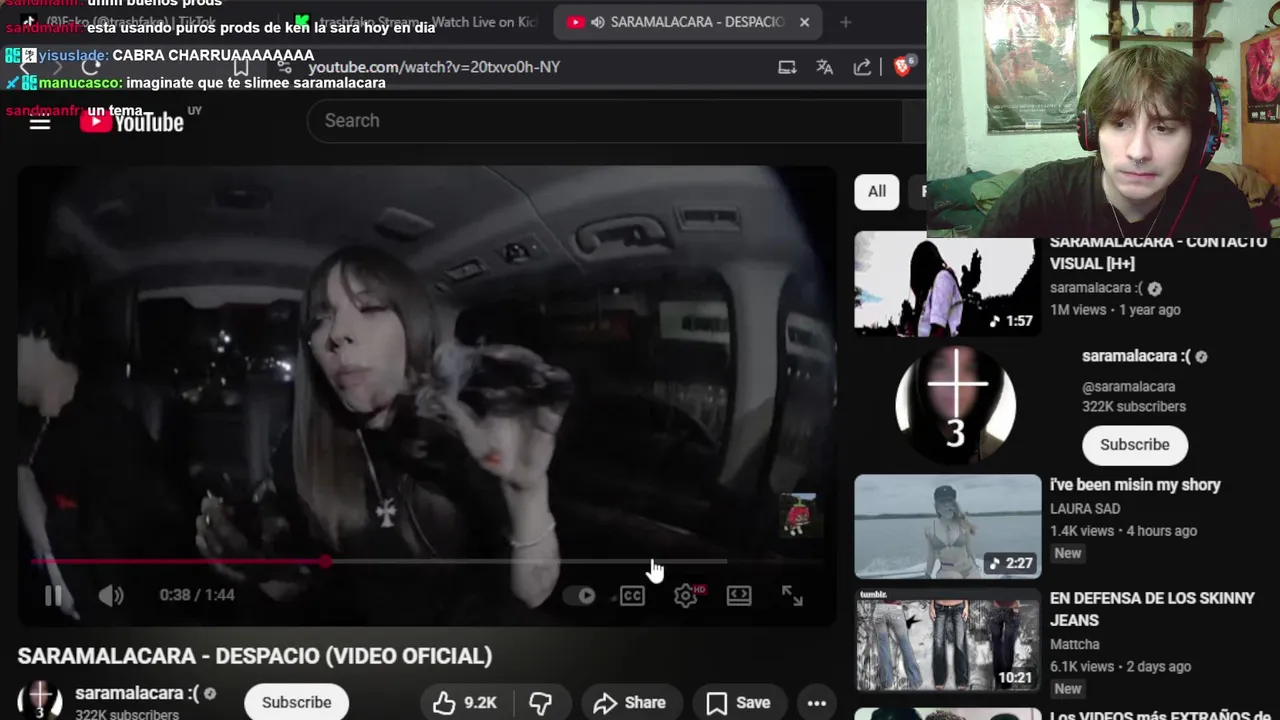
Task: Open the Share dialog below the video
Action: click(630, 703)
